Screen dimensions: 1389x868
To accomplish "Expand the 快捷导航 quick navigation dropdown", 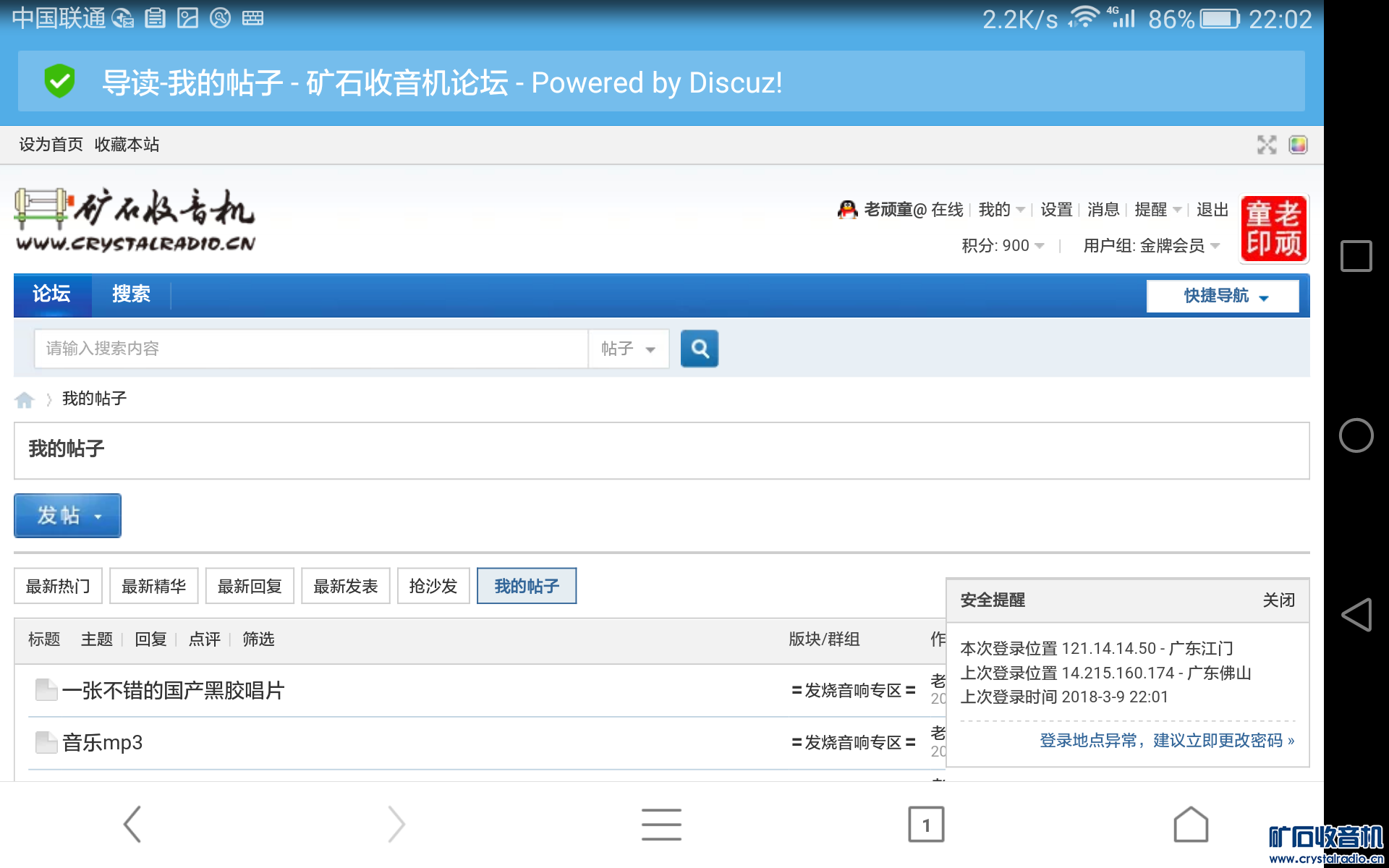I will (x=1223, y=296).
